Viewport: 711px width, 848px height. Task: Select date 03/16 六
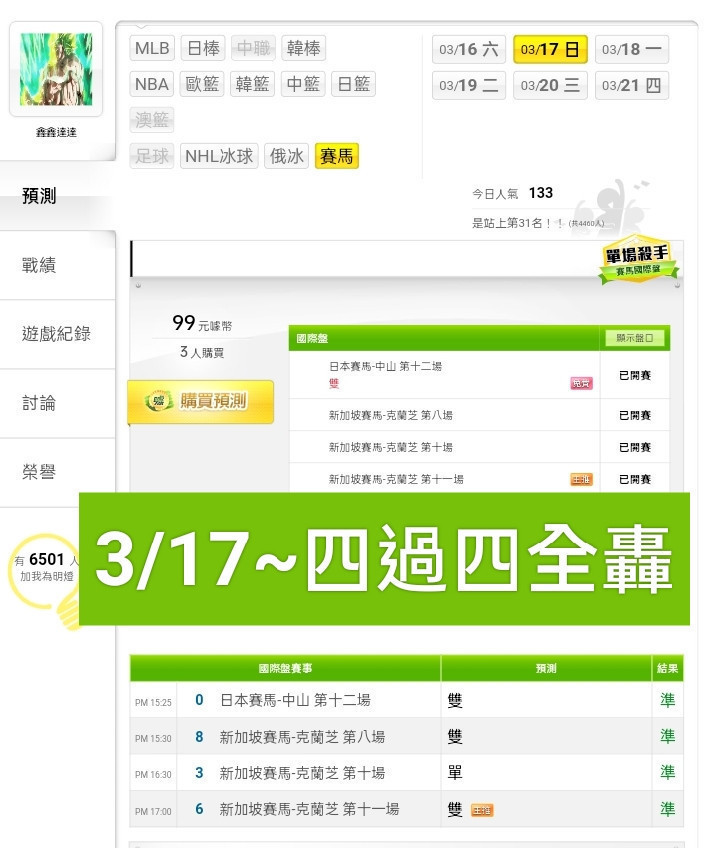point(468,50)
